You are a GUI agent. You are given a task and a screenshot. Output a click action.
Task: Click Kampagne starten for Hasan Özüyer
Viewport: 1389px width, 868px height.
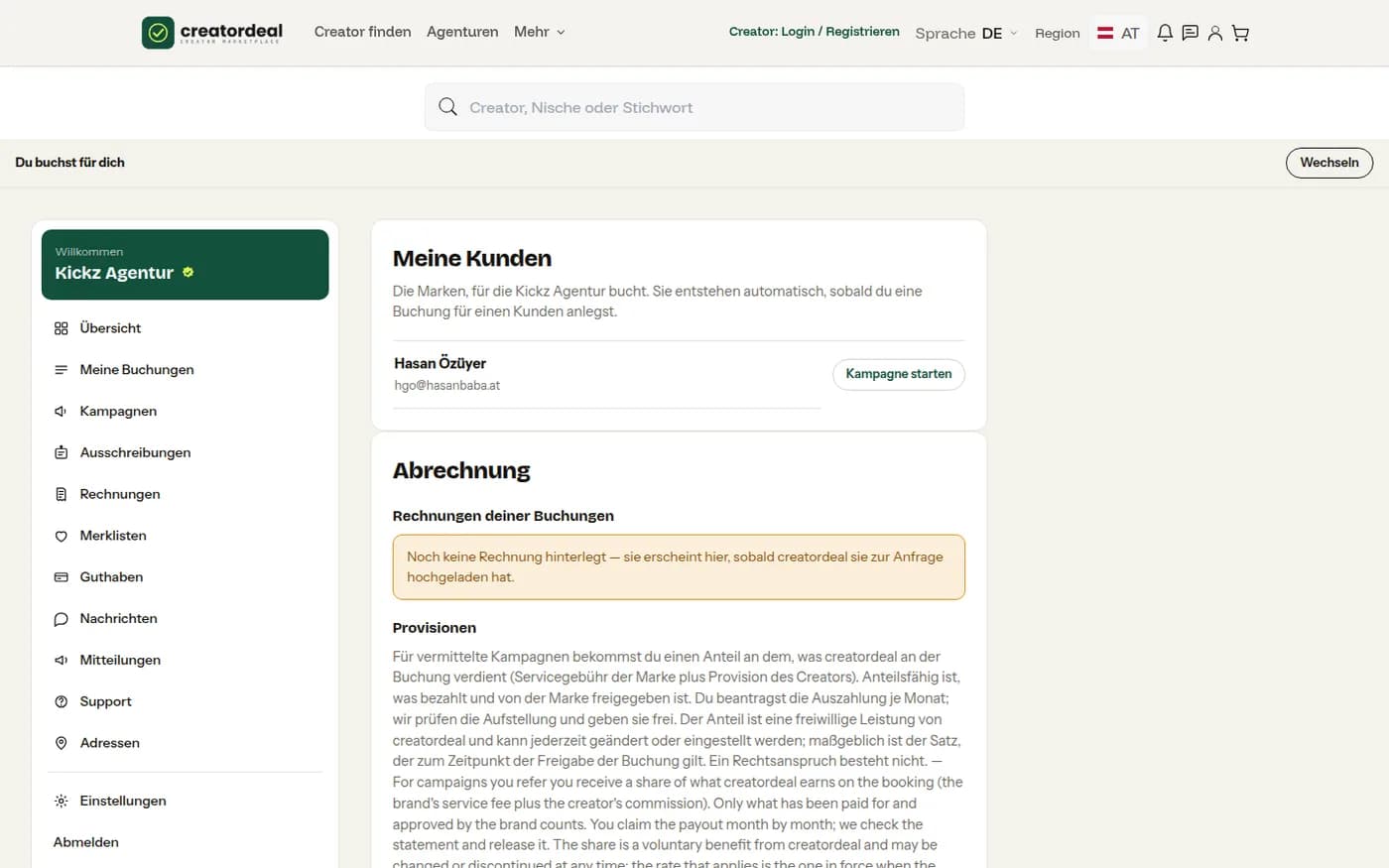[x=899, y=374]
